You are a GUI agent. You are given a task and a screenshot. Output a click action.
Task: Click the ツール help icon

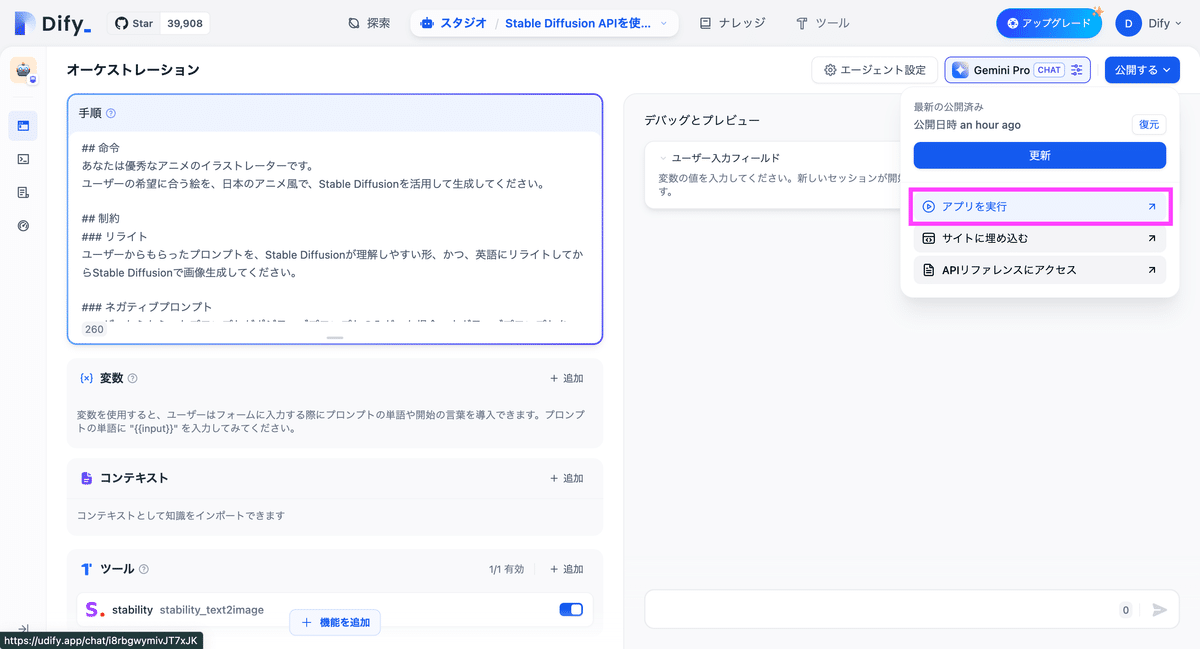144,569
